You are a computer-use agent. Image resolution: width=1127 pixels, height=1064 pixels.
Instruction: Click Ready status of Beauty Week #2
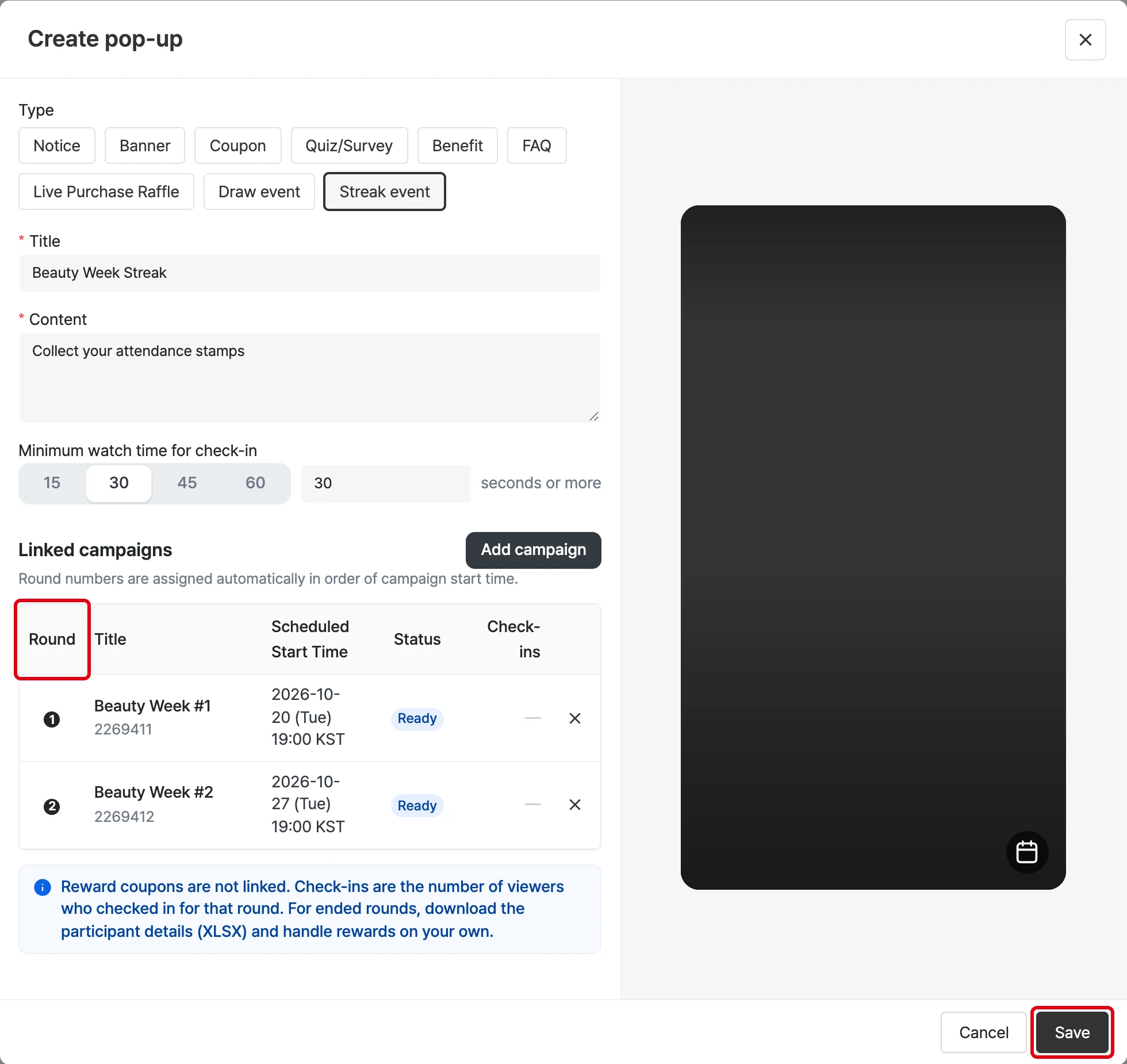(x=417, y=806)
